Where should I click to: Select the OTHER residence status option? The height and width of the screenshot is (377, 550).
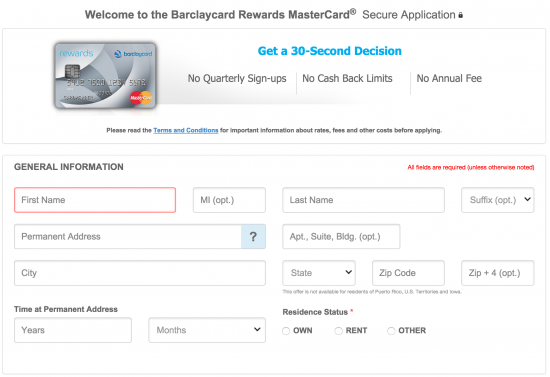click(x=391, y=331)
